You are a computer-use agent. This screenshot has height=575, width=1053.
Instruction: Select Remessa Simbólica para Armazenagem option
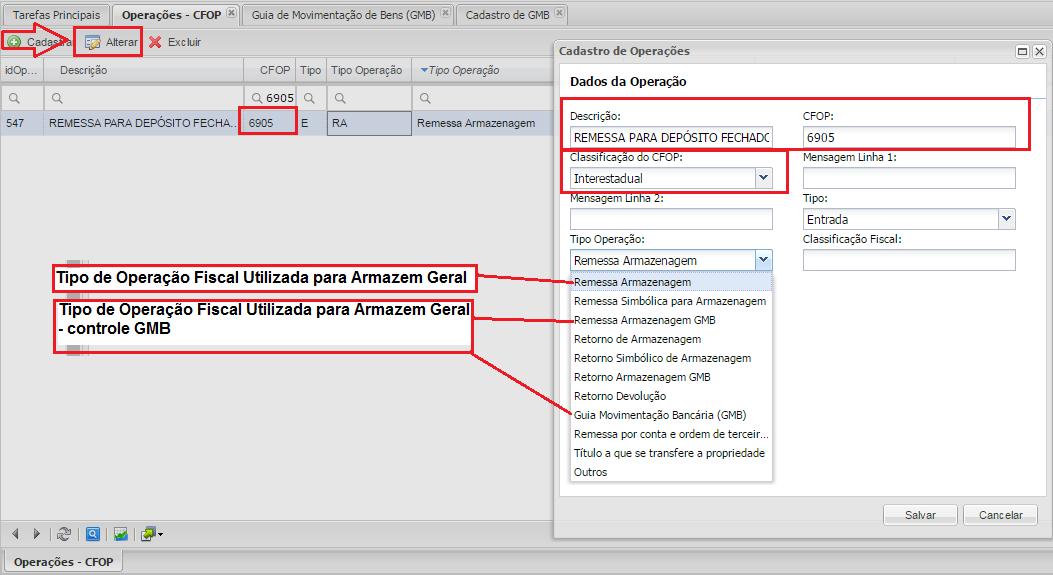[x=672, y=301]
